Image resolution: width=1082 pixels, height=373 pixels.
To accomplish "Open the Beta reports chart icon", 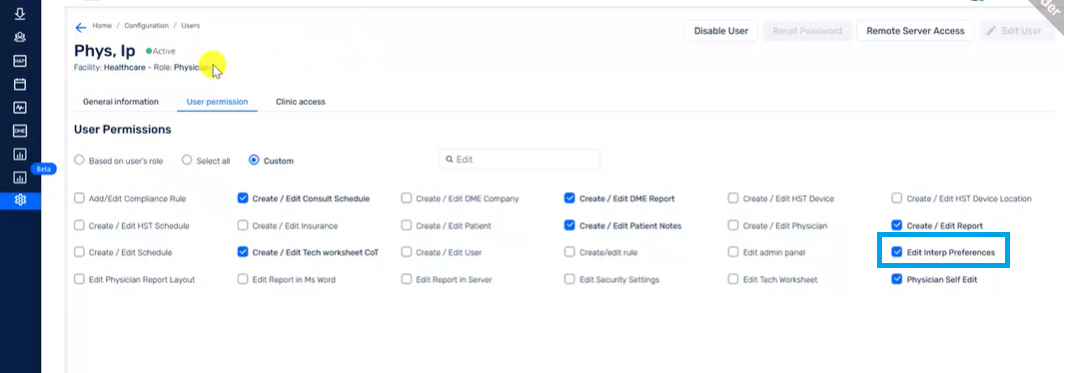I will pyautogui.click(x=20, y=177).
